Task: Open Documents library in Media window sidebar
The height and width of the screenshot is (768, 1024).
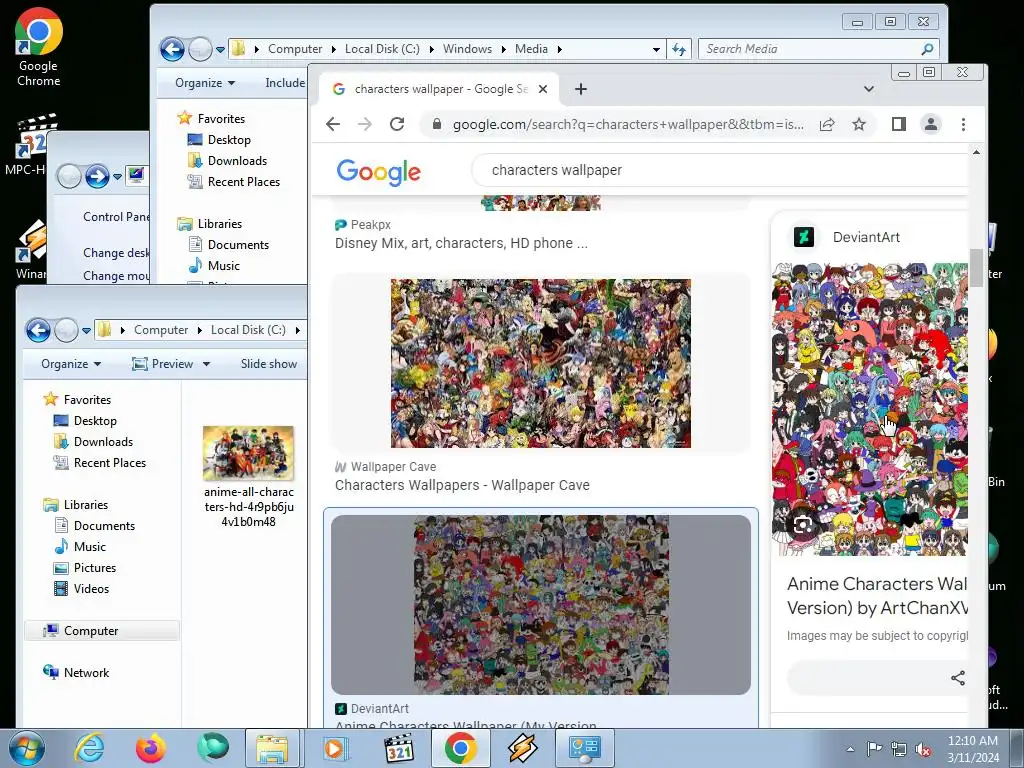Action: coord(238,244)
